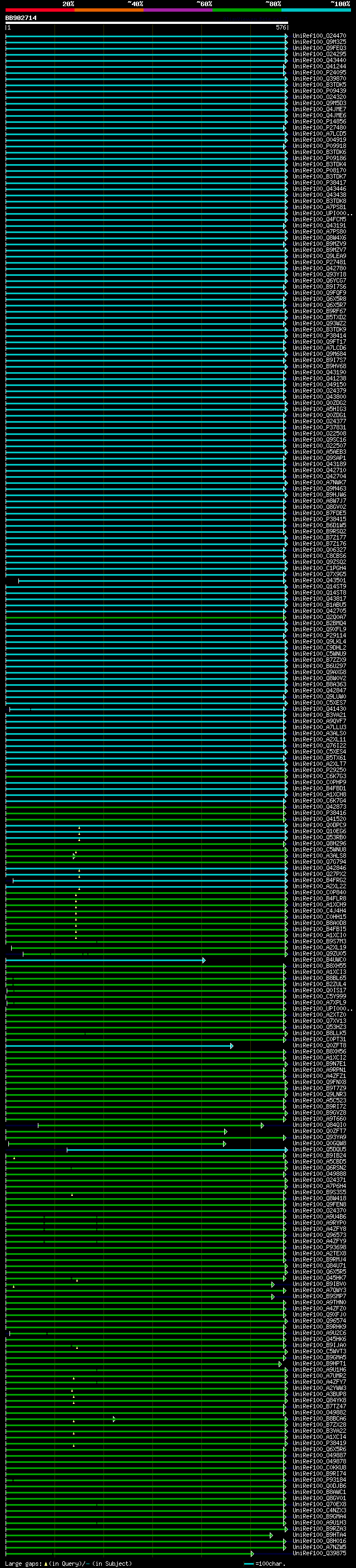Screen dimensions: 356x1568
Task: Click the purple ~60% identity legend bar
Action: point(177,10)
